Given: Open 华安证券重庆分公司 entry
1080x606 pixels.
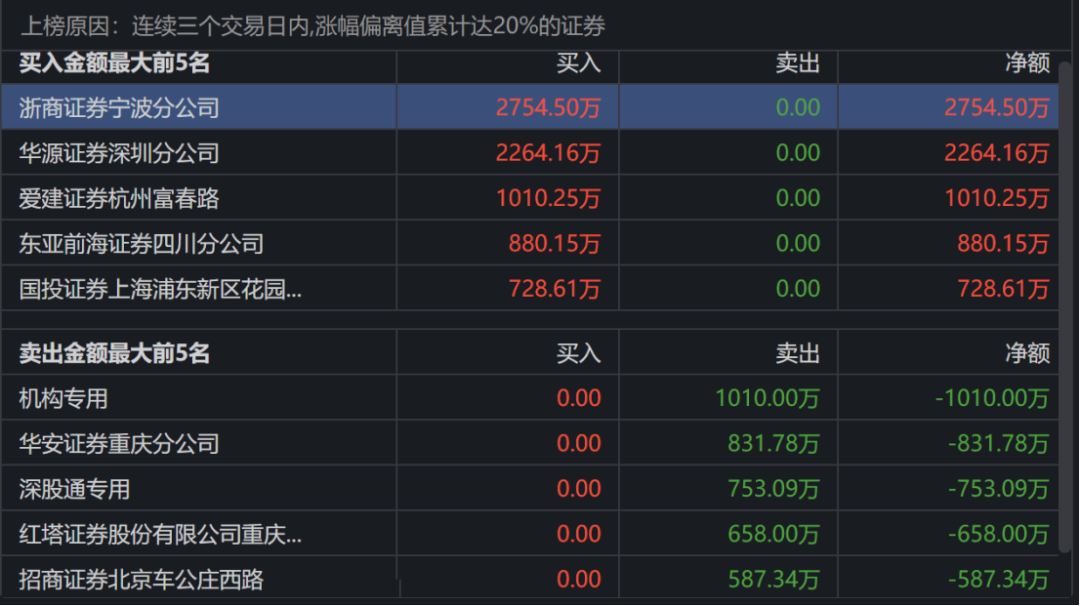Looking at the screenshot, I should (119, 443).
